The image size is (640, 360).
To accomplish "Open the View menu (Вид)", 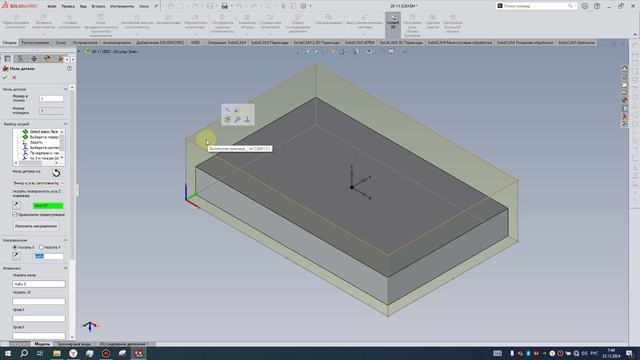I will click(x=83, y=6).
